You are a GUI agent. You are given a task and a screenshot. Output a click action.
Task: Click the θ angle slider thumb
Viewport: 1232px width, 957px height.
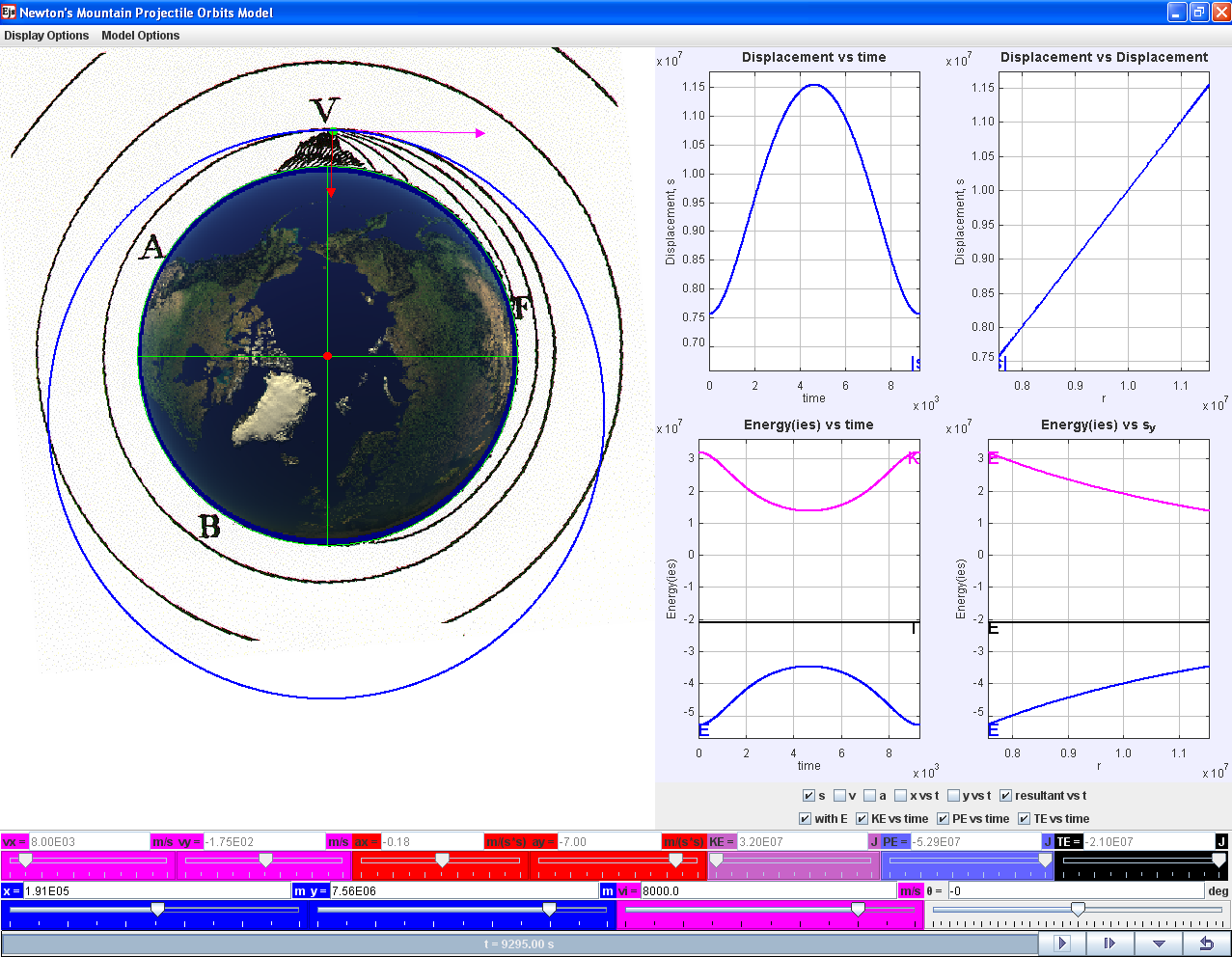(x=1078, y=908)
